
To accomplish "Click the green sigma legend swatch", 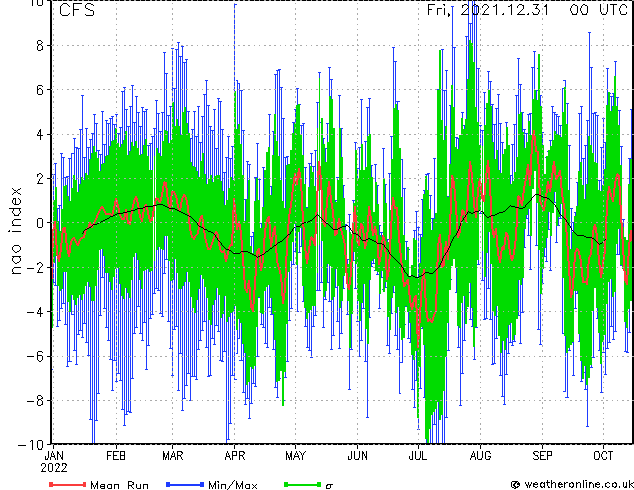I will tap(302, 484).
